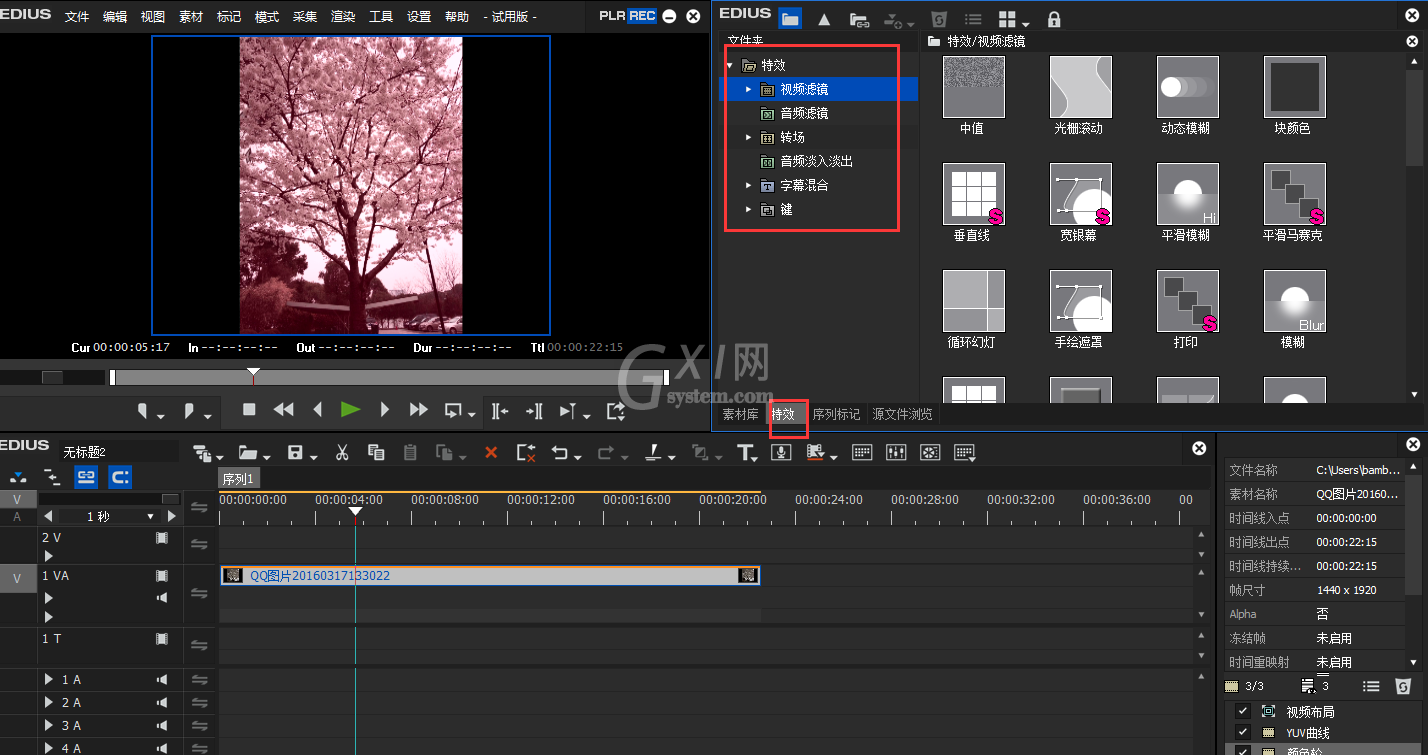Click the Set Out point icon
Viewport: 1428px width, 755px height.
point(189,411)
